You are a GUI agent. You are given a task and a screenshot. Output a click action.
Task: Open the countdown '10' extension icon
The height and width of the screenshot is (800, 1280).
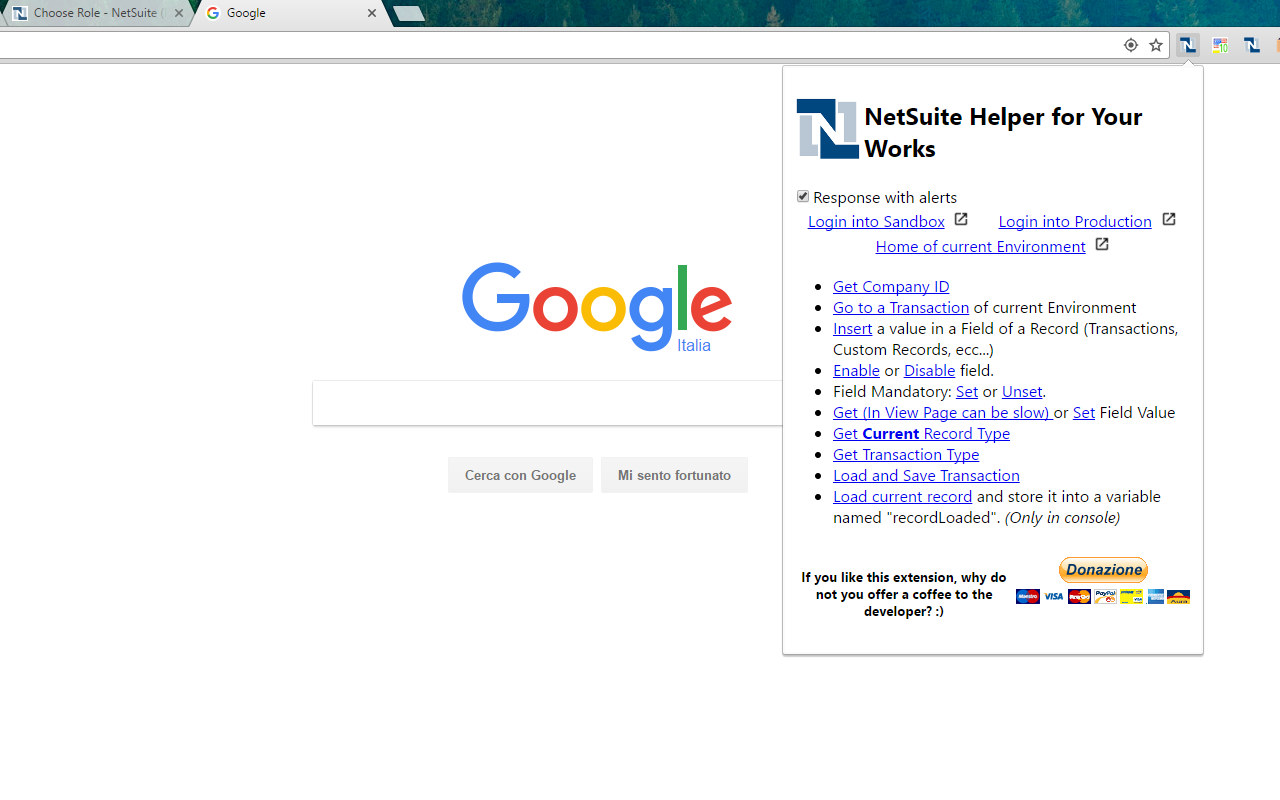coord(1220,45)
